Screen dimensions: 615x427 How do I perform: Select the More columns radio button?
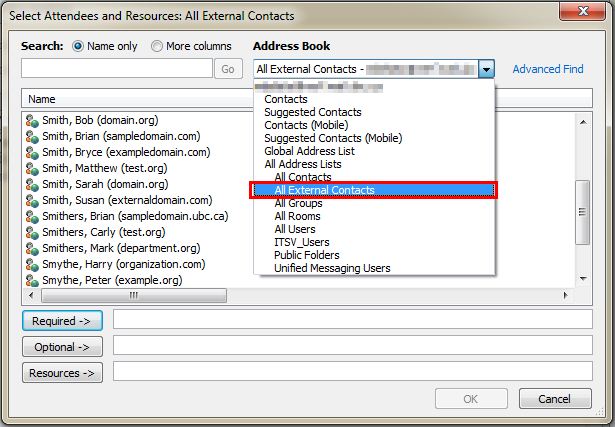point(157,46)
